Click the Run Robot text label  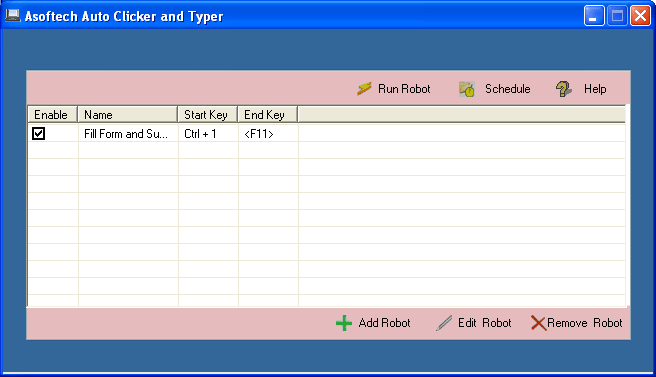coord(404,89)
